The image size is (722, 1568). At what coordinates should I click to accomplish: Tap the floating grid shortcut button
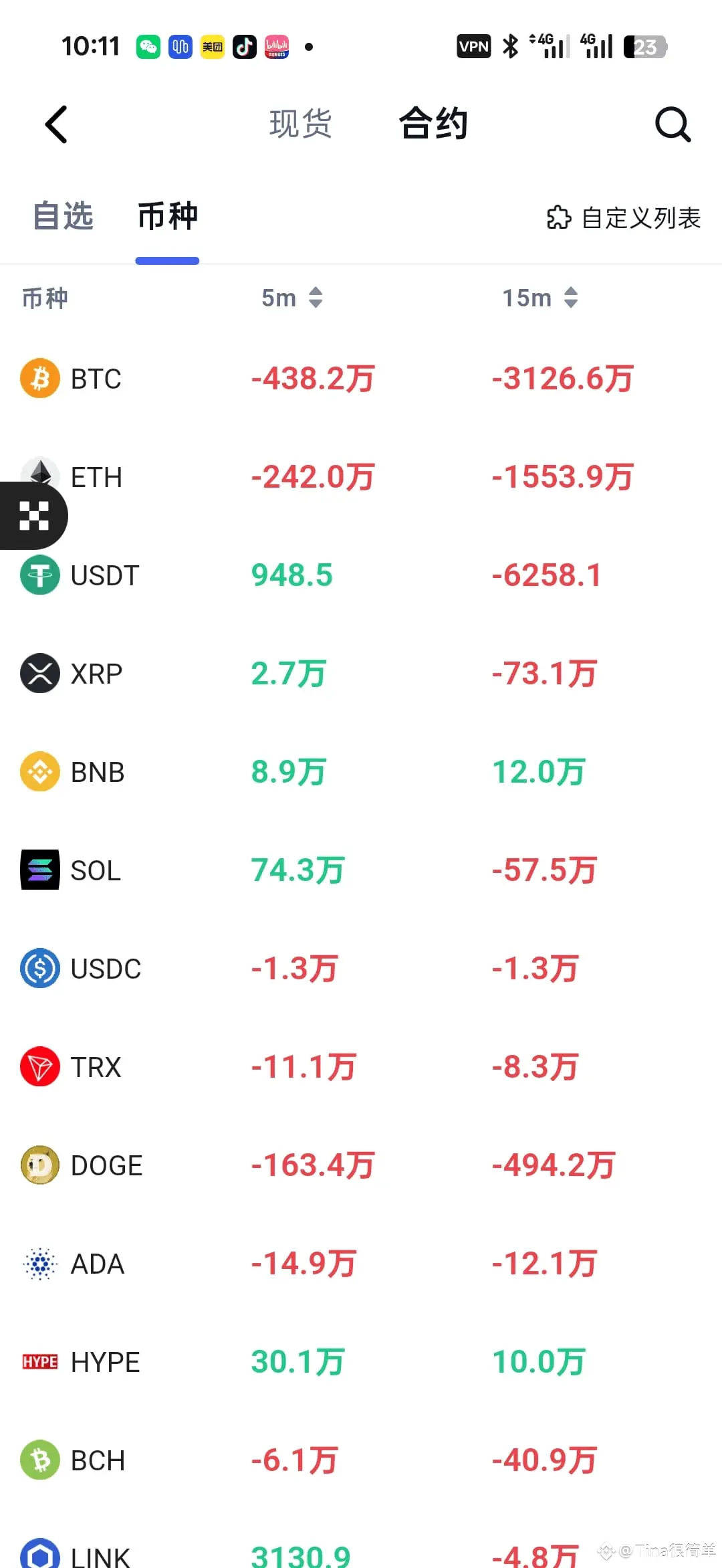(33, 516)
